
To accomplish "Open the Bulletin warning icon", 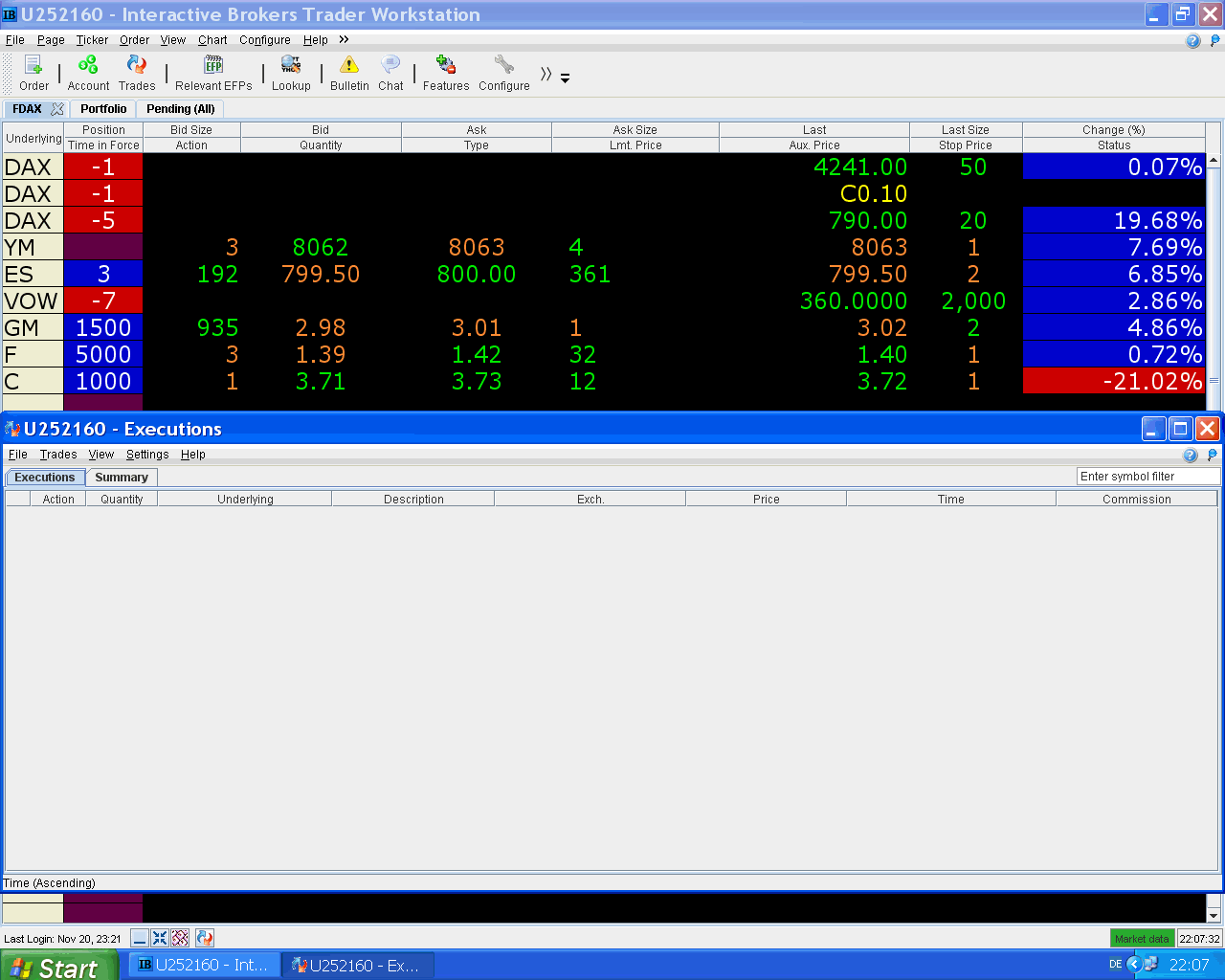I will [x=349, y=73].
